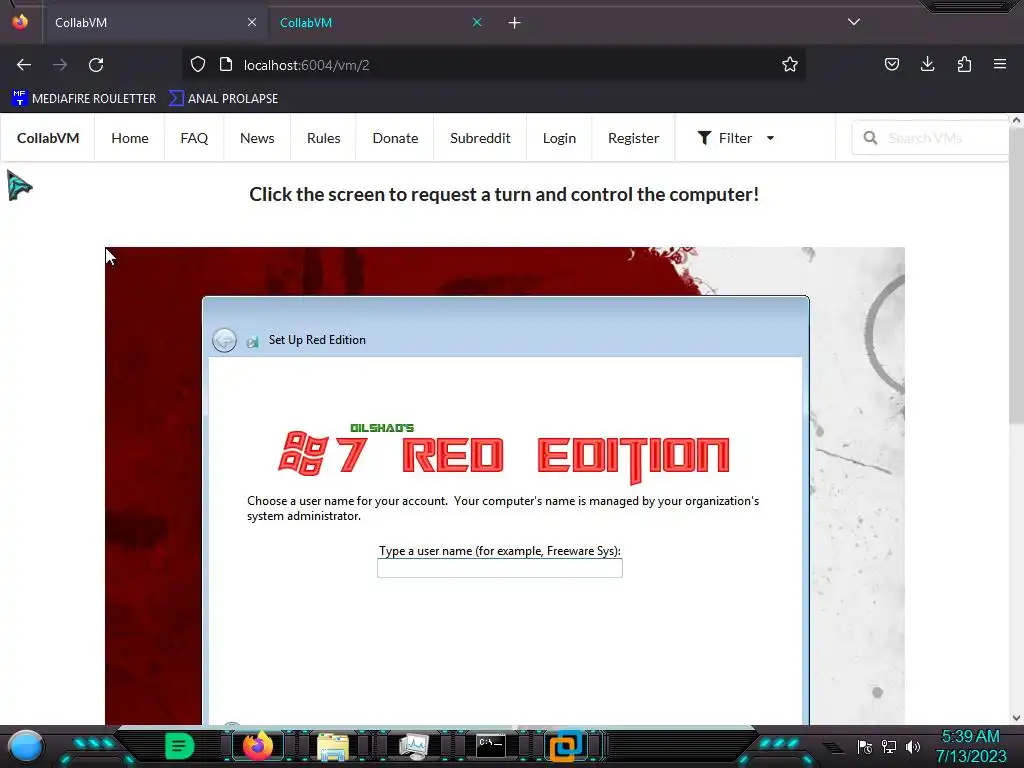The height and width of the screenshot is (768, 1024).
Task: Open the Subreddit nav link
Action: tap(480, 138)
